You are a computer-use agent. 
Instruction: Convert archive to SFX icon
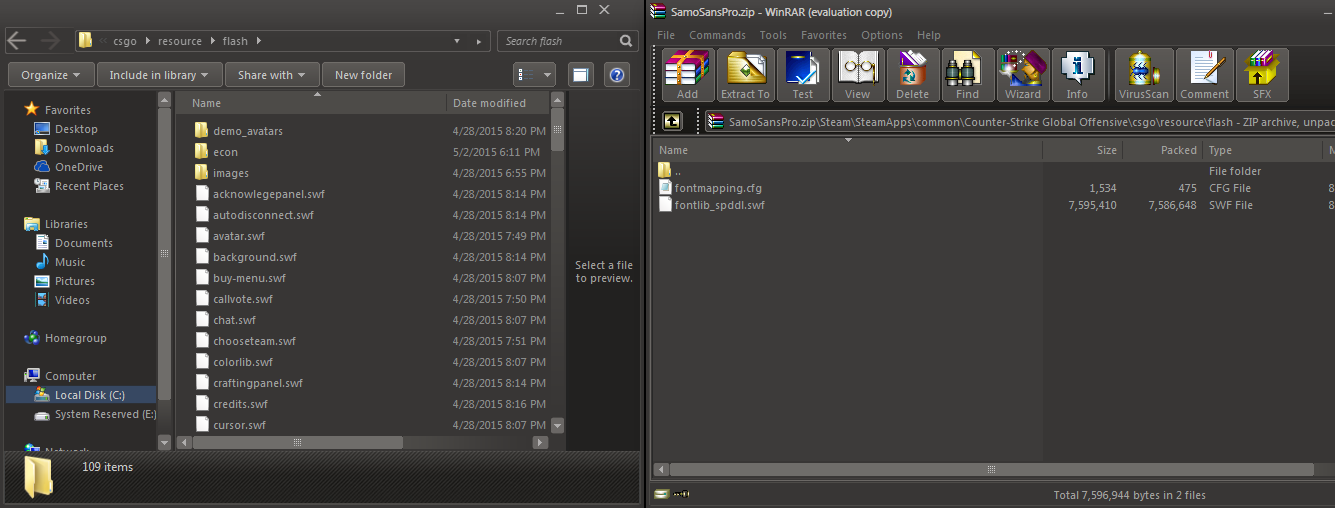[1262, 75]
